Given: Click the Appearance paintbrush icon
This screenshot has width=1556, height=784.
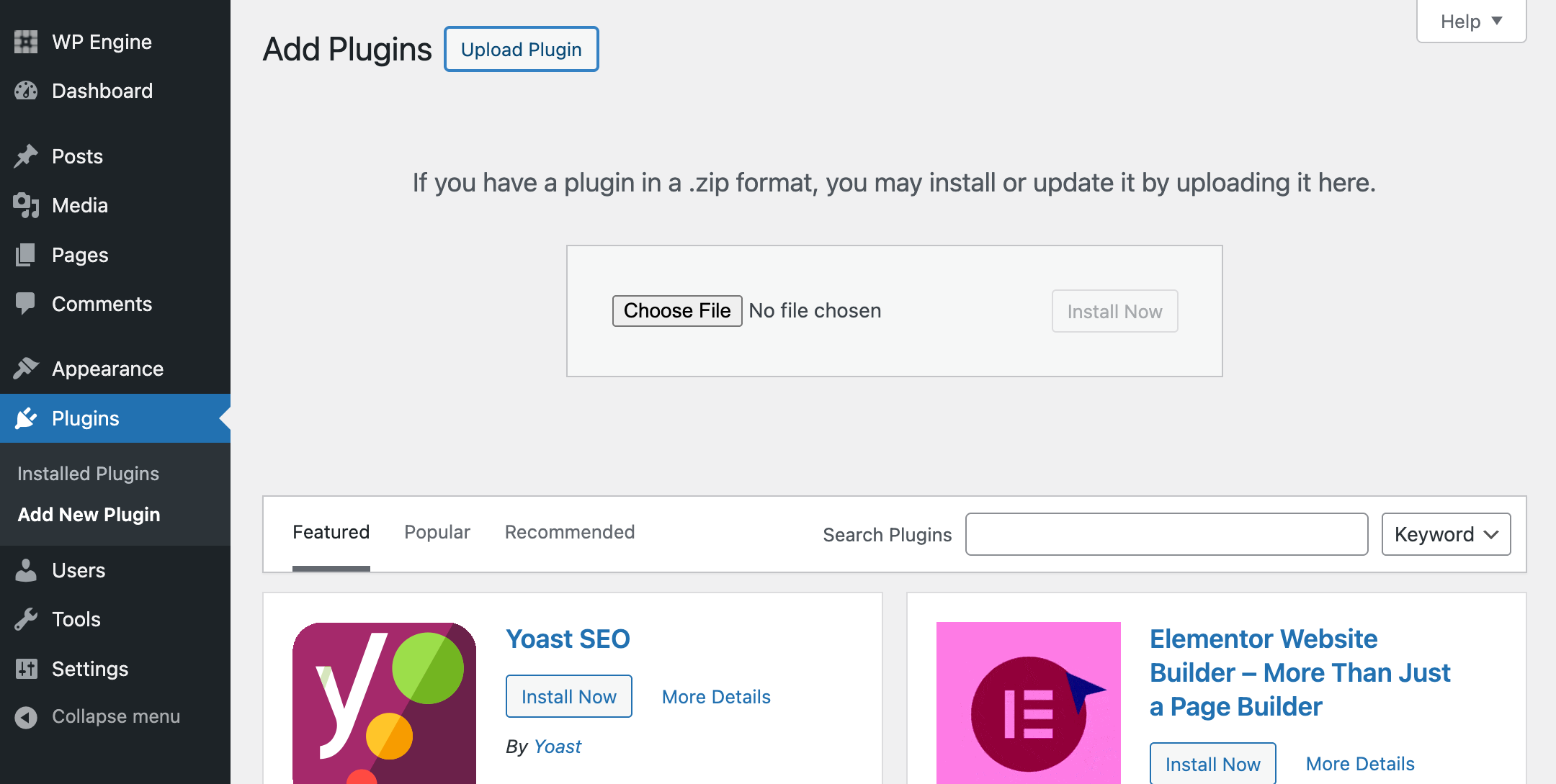Looking at the screenshot, I should click(26, 368).
